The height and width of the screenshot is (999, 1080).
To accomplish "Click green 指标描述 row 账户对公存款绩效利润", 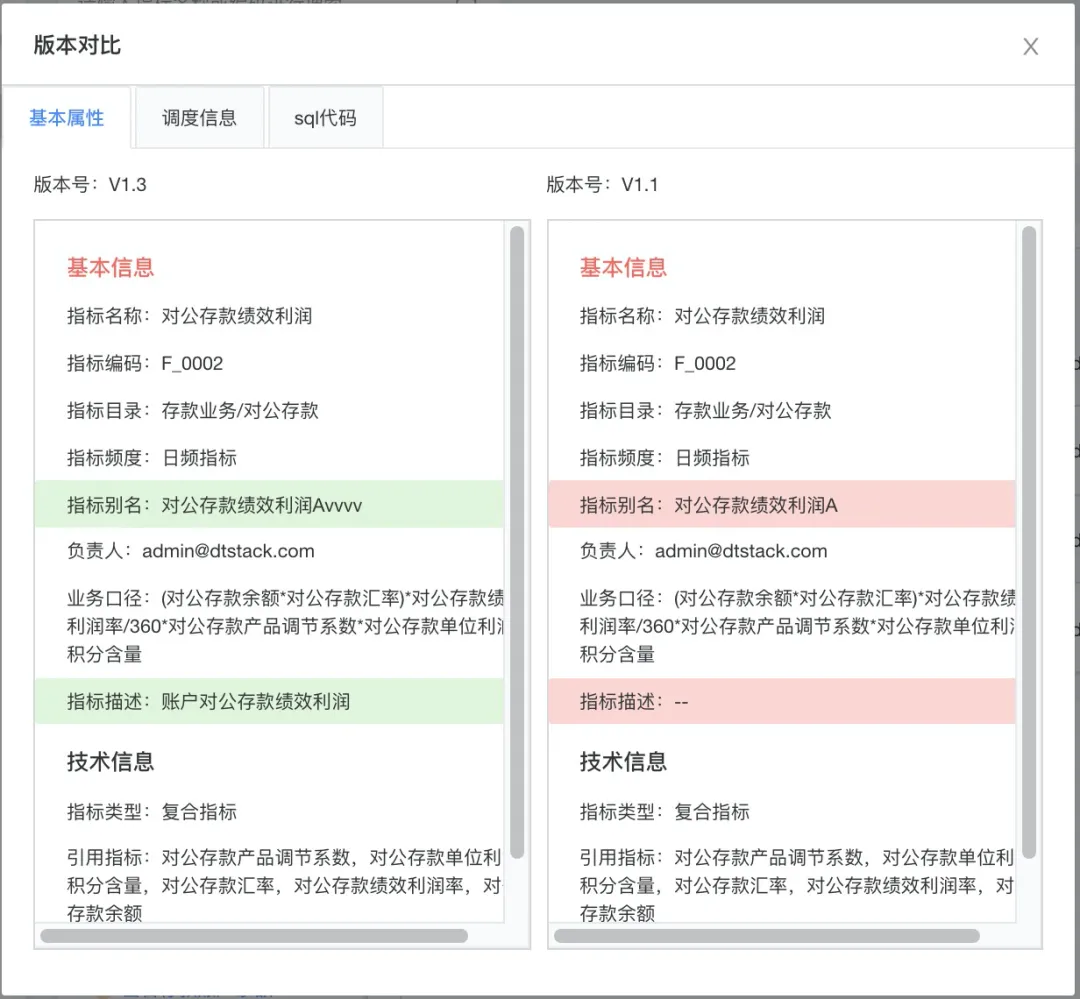I will (x=268, y=701).
